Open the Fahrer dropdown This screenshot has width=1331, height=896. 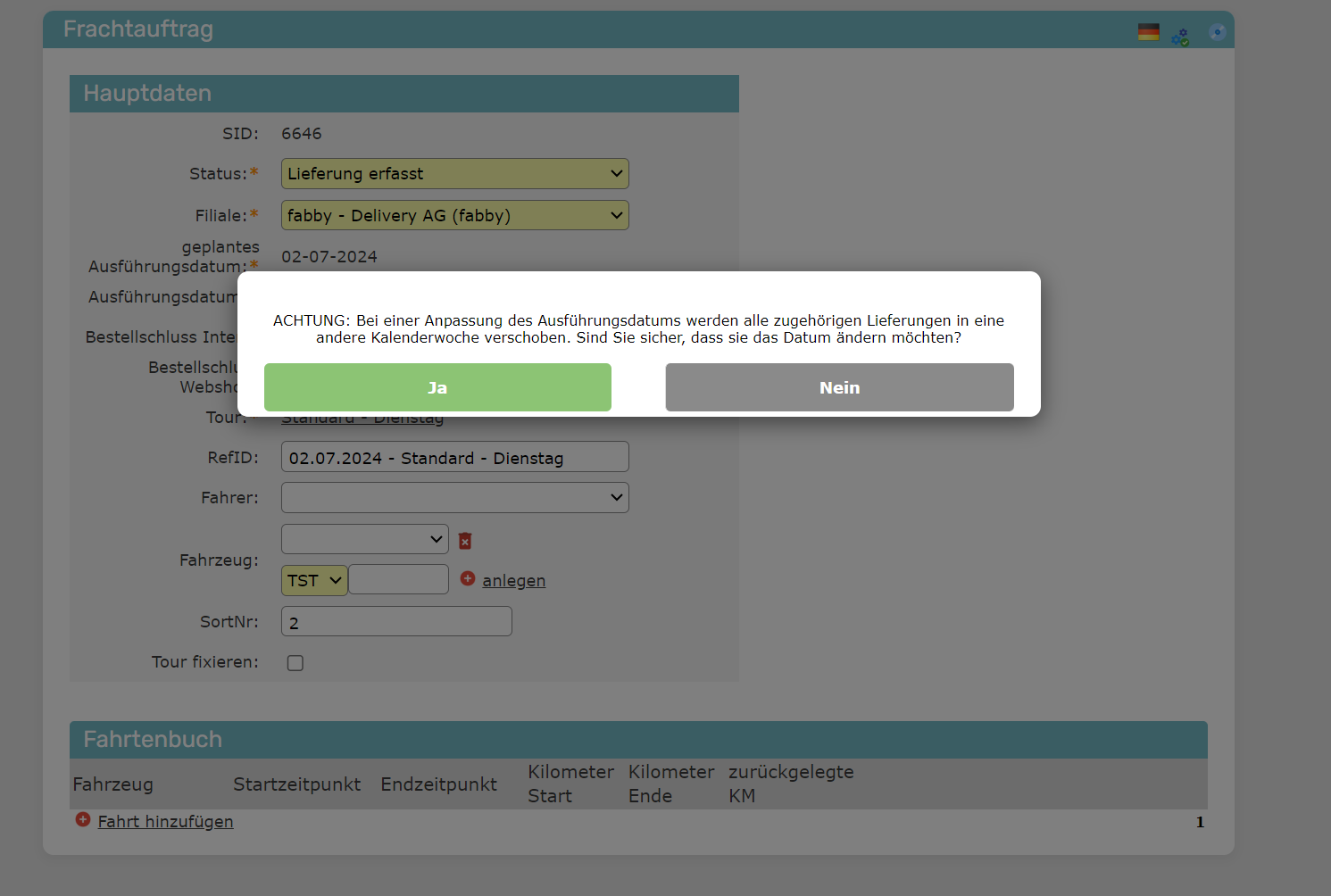pos(454,498)
